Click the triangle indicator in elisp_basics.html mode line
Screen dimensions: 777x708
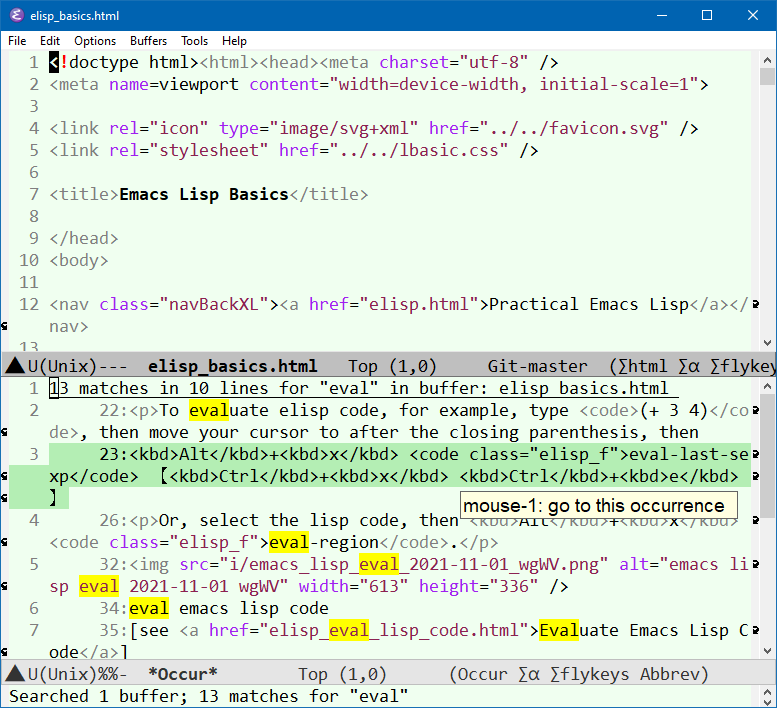15,366
